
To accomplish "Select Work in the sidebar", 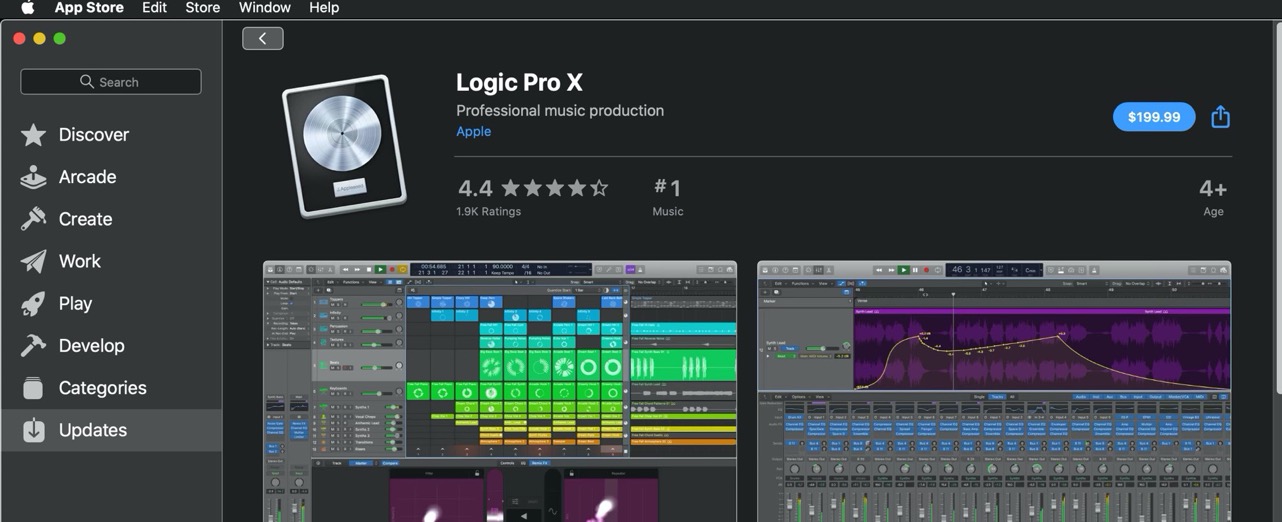I will [111, 261].
